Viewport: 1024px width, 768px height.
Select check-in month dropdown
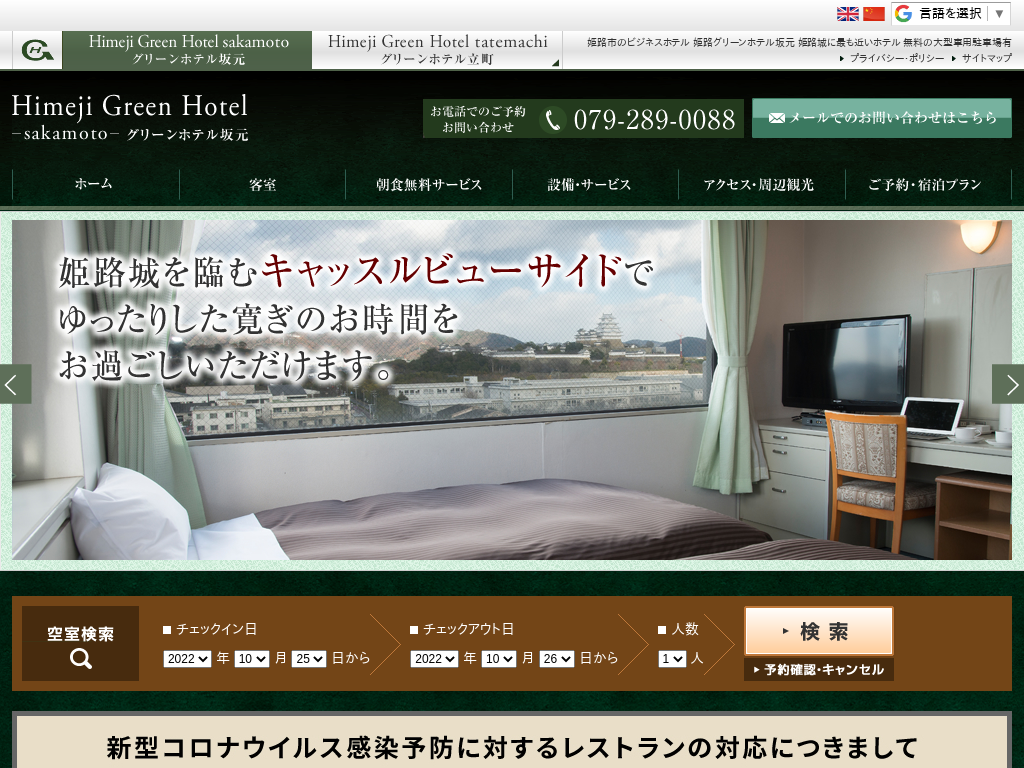pos(251,659)
